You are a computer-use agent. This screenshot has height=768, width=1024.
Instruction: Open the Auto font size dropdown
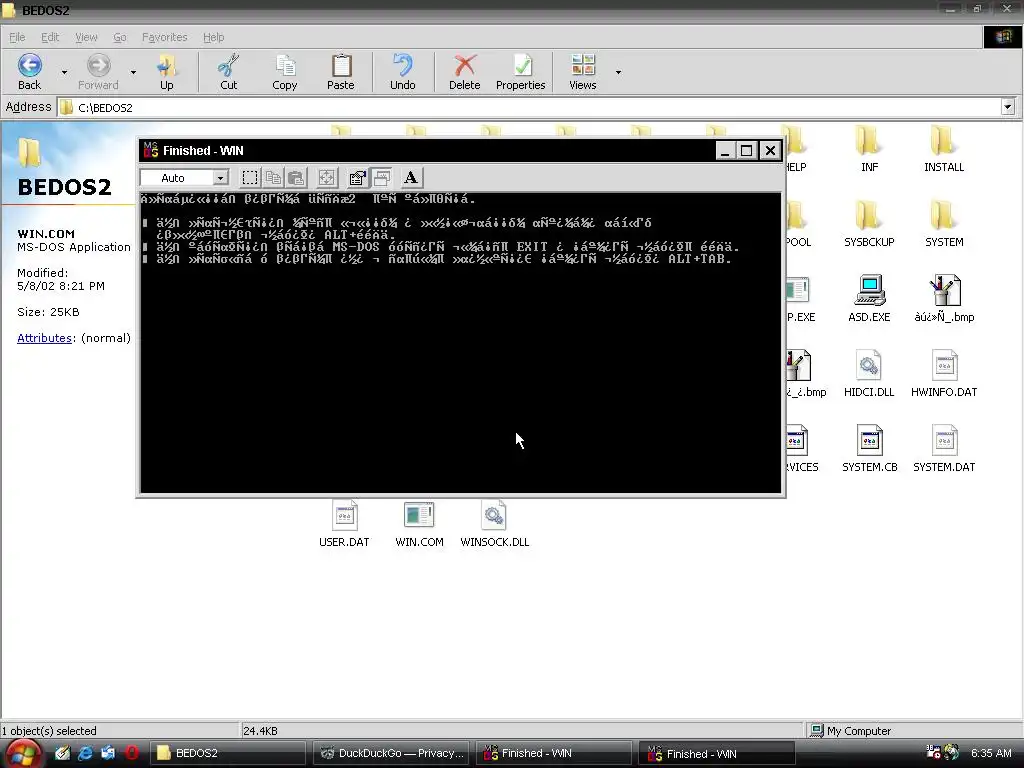click(x=221, y=178)
